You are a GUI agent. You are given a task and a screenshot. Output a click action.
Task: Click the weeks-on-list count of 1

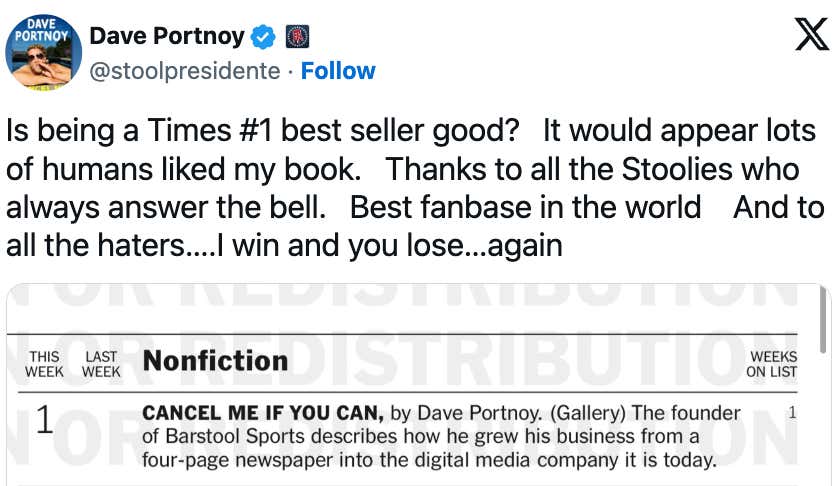[792, 413]
